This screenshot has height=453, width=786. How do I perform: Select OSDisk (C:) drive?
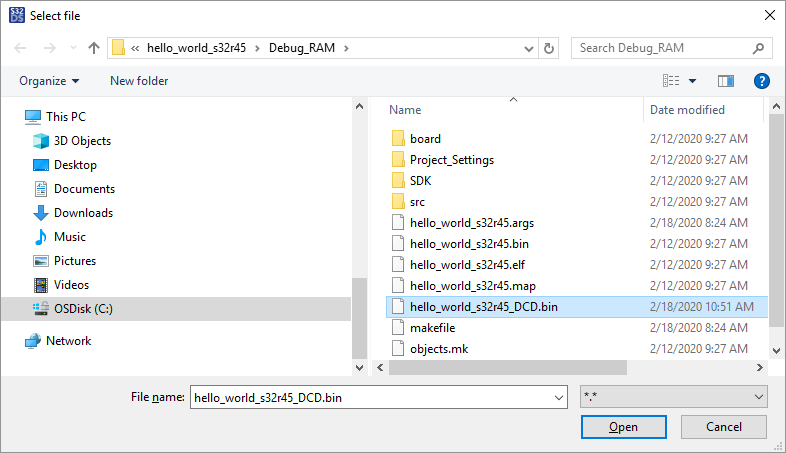pyautogui.click(x=176, y=309)
